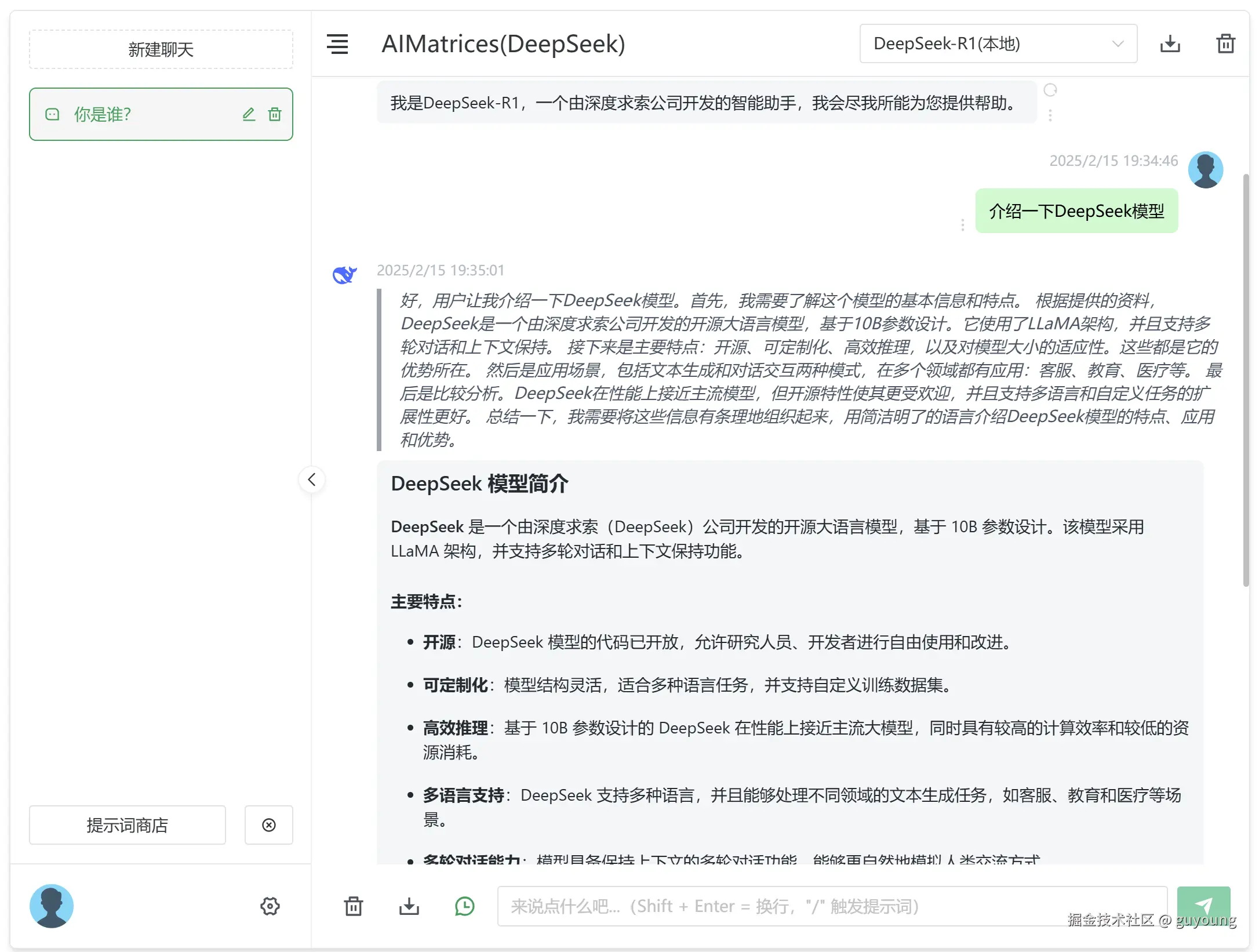Open options menu beside the user message

pos(962,226)
